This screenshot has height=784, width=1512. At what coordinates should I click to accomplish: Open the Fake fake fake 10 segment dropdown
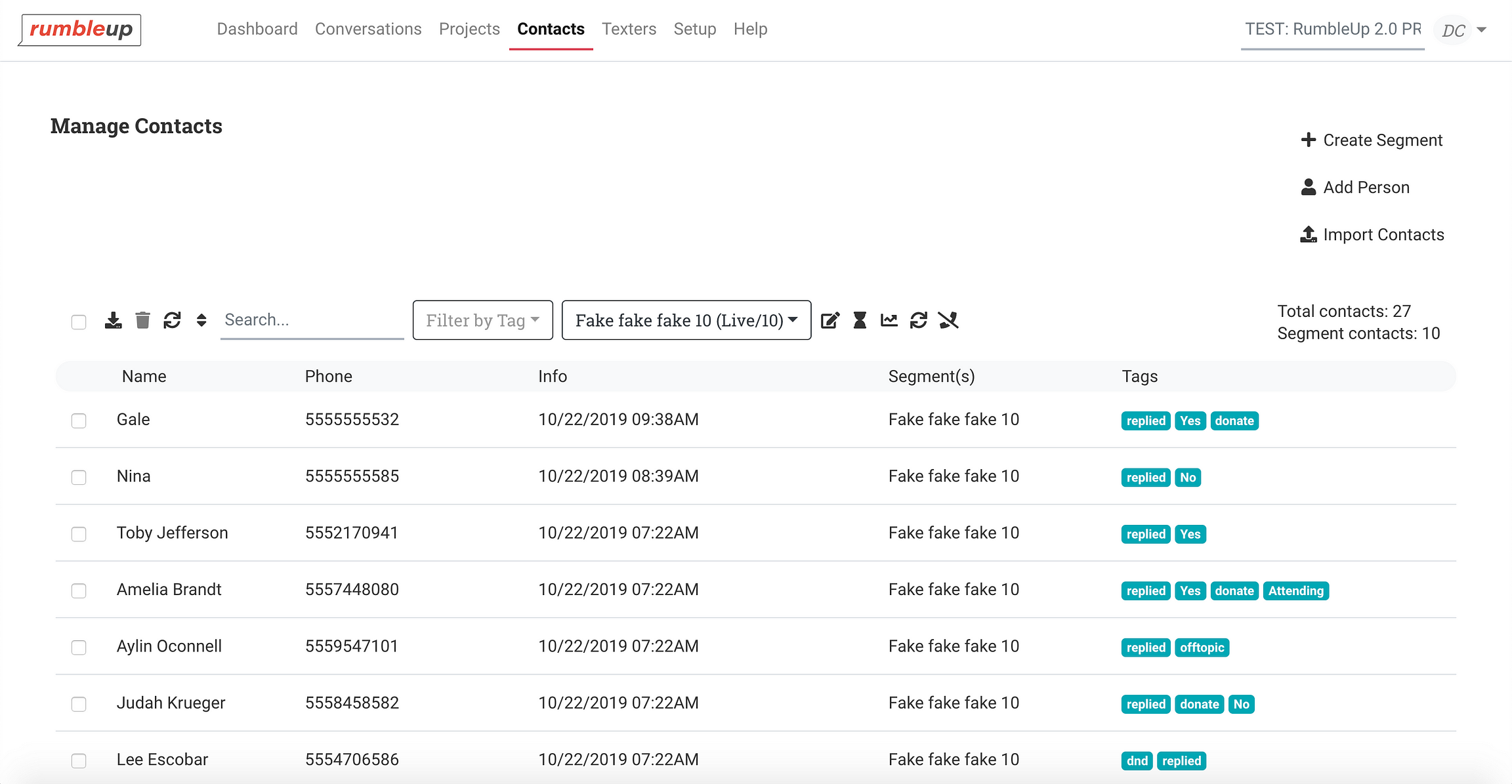coord(686,320)
